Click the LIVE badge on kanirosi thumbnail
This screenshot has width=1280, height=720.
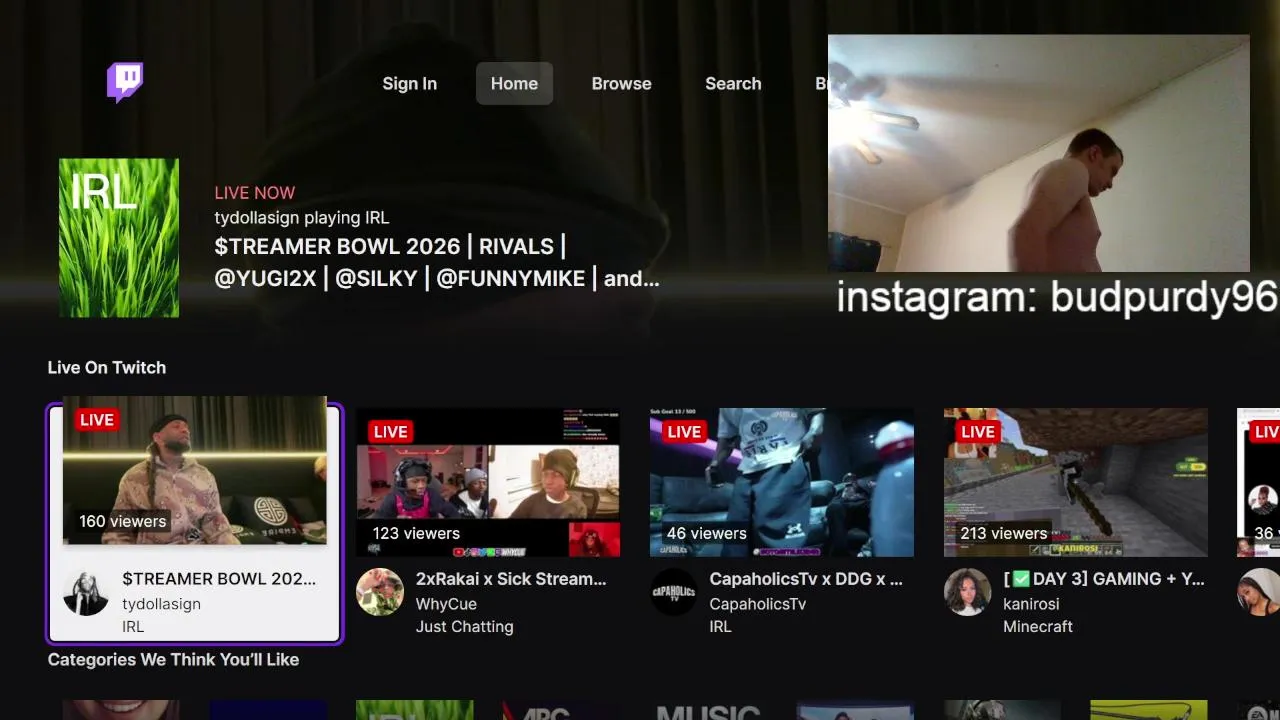coord(977,432)
